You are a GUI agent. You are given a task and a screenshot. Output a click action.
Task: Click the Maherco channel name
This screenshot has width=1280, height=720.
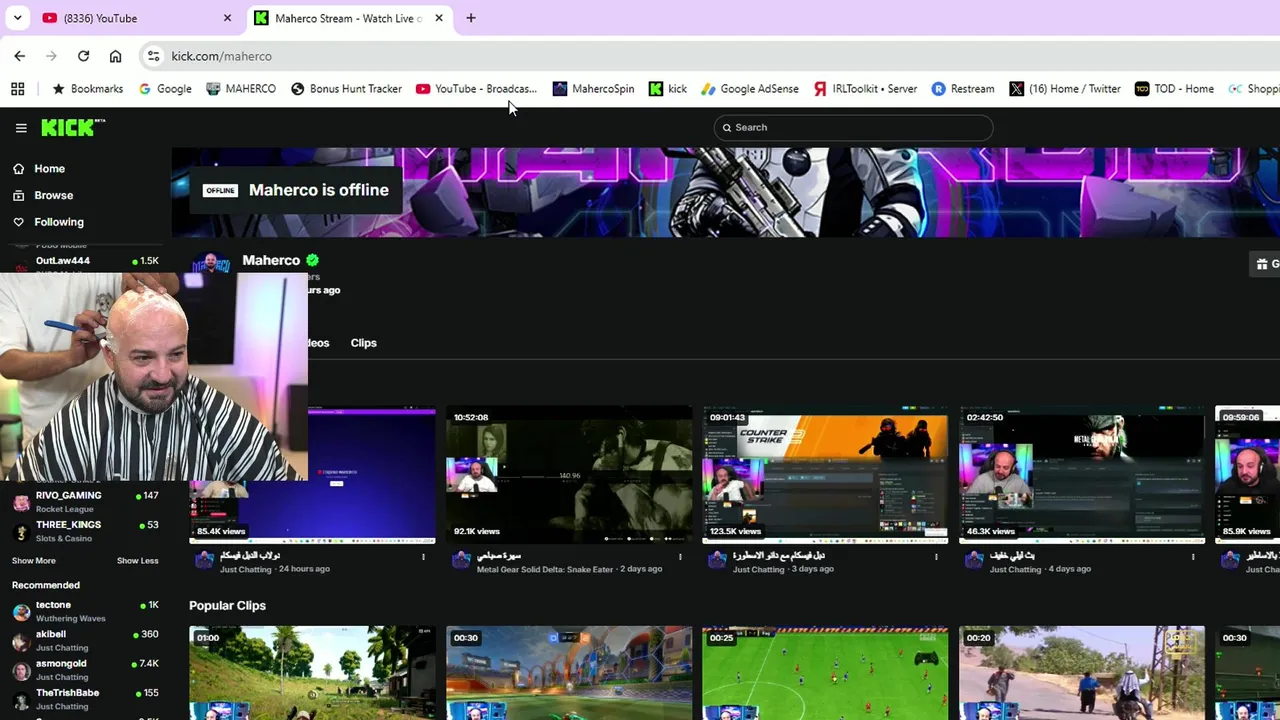271,260
